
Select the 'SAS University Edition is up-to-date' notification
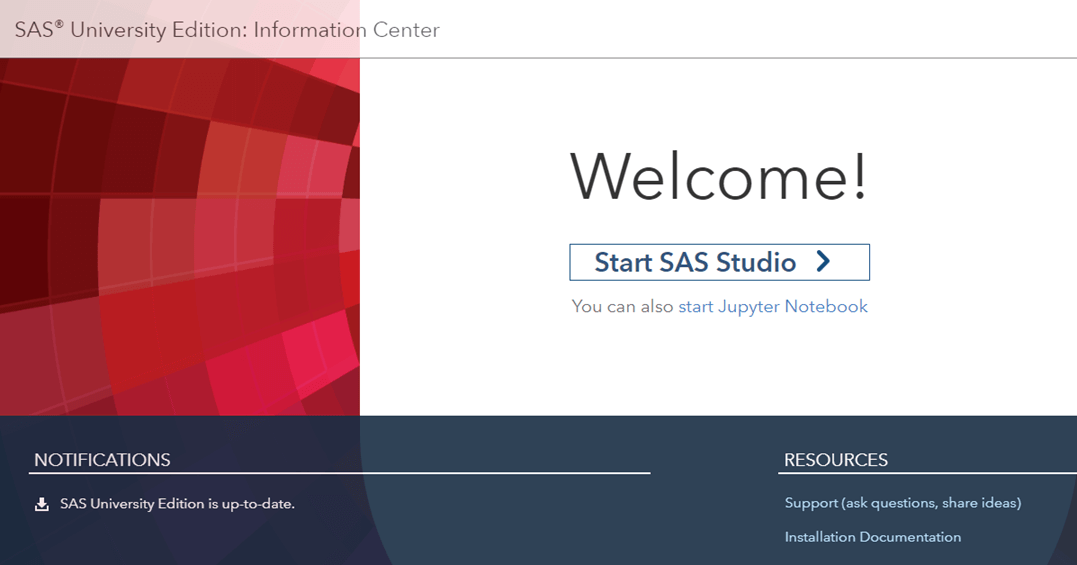(x=177, y=504)
